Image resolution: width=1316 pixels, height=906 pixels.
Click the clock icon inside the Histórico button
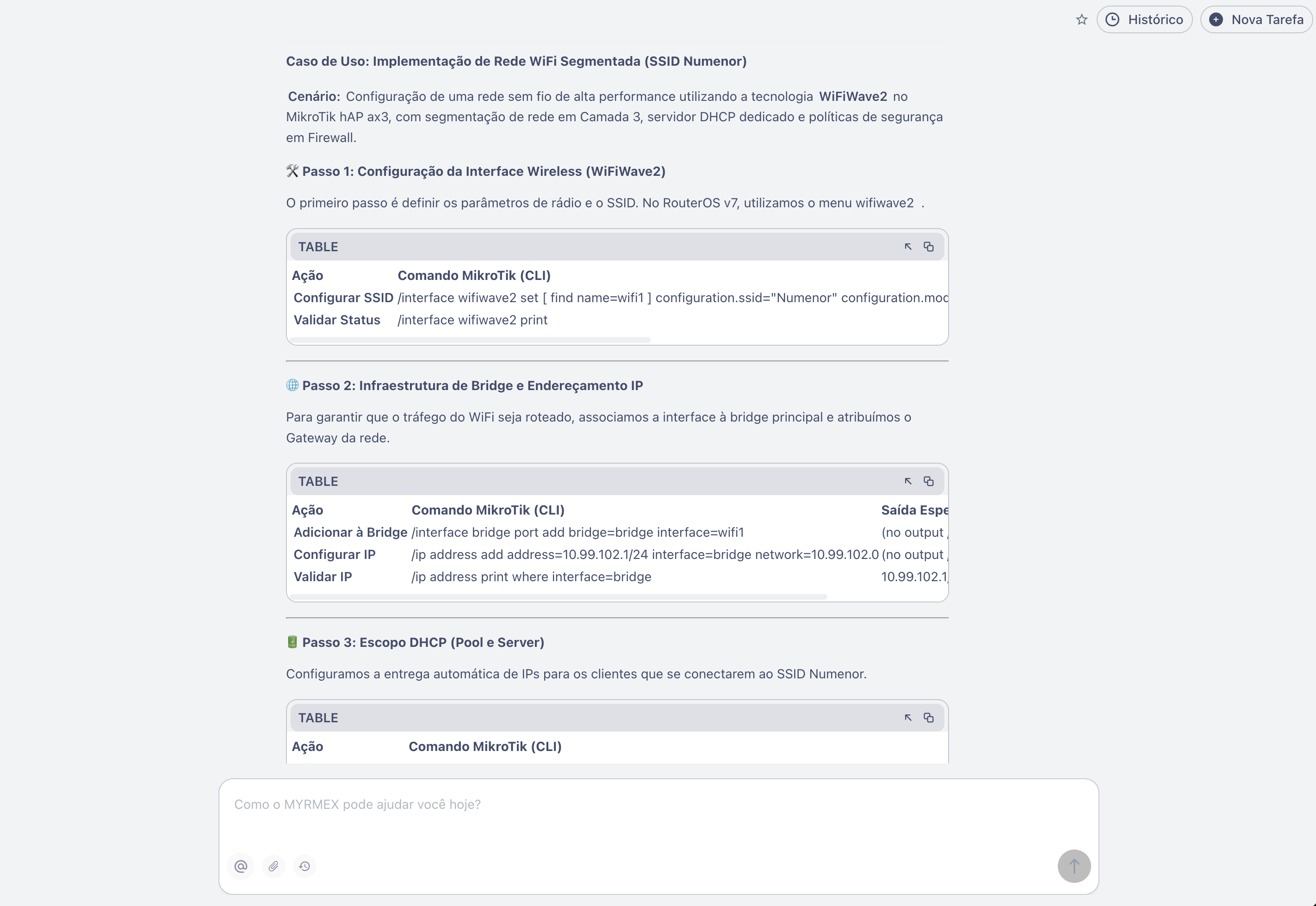[x=1113, y=19]
